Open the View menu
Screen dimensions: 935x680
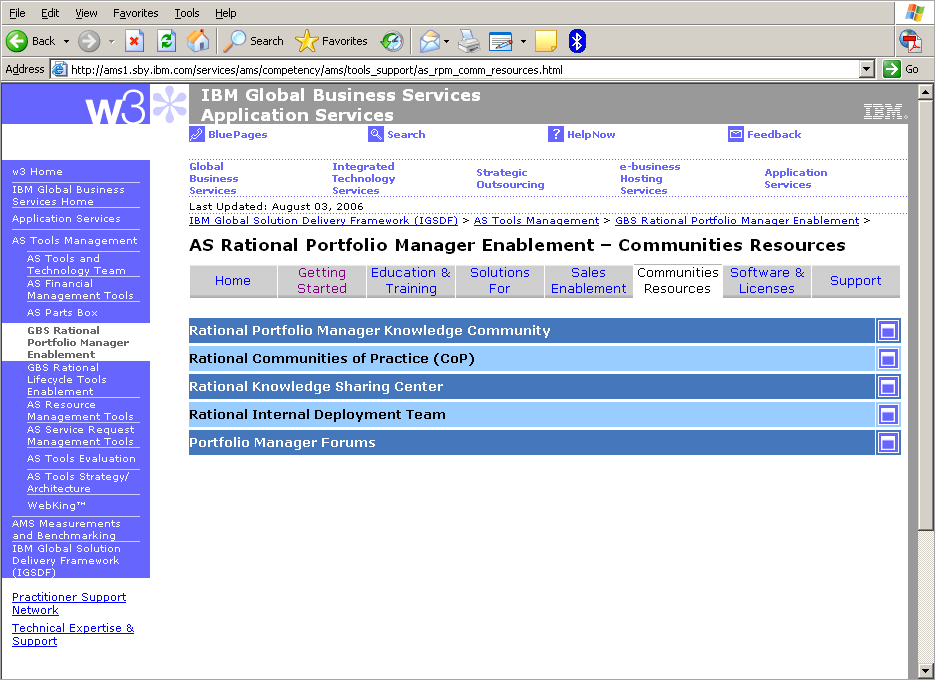pyautogui.click(x=86, y=13)
